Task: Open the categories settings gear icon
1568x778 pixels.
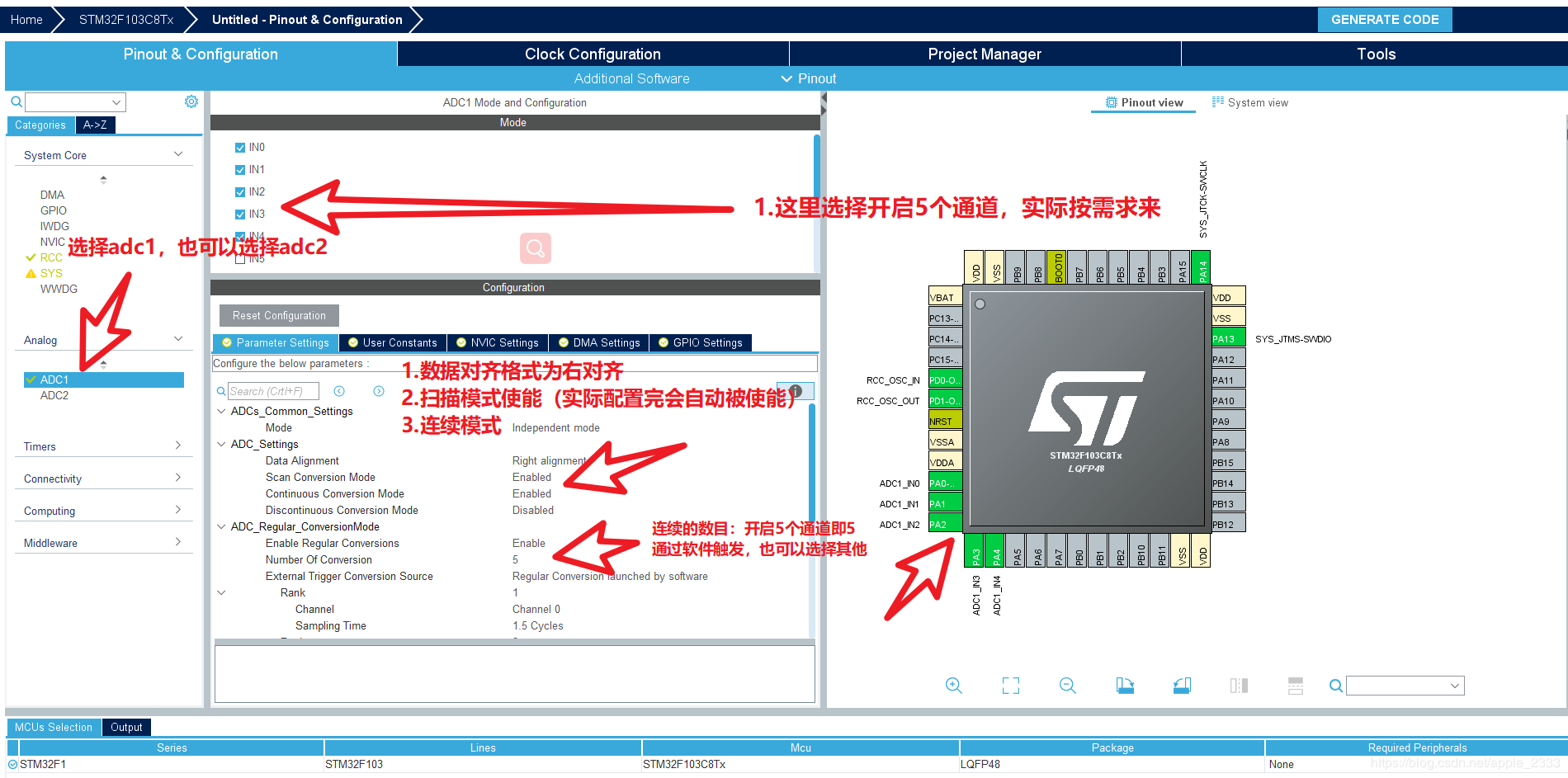Action: click(x=191, y=101)
